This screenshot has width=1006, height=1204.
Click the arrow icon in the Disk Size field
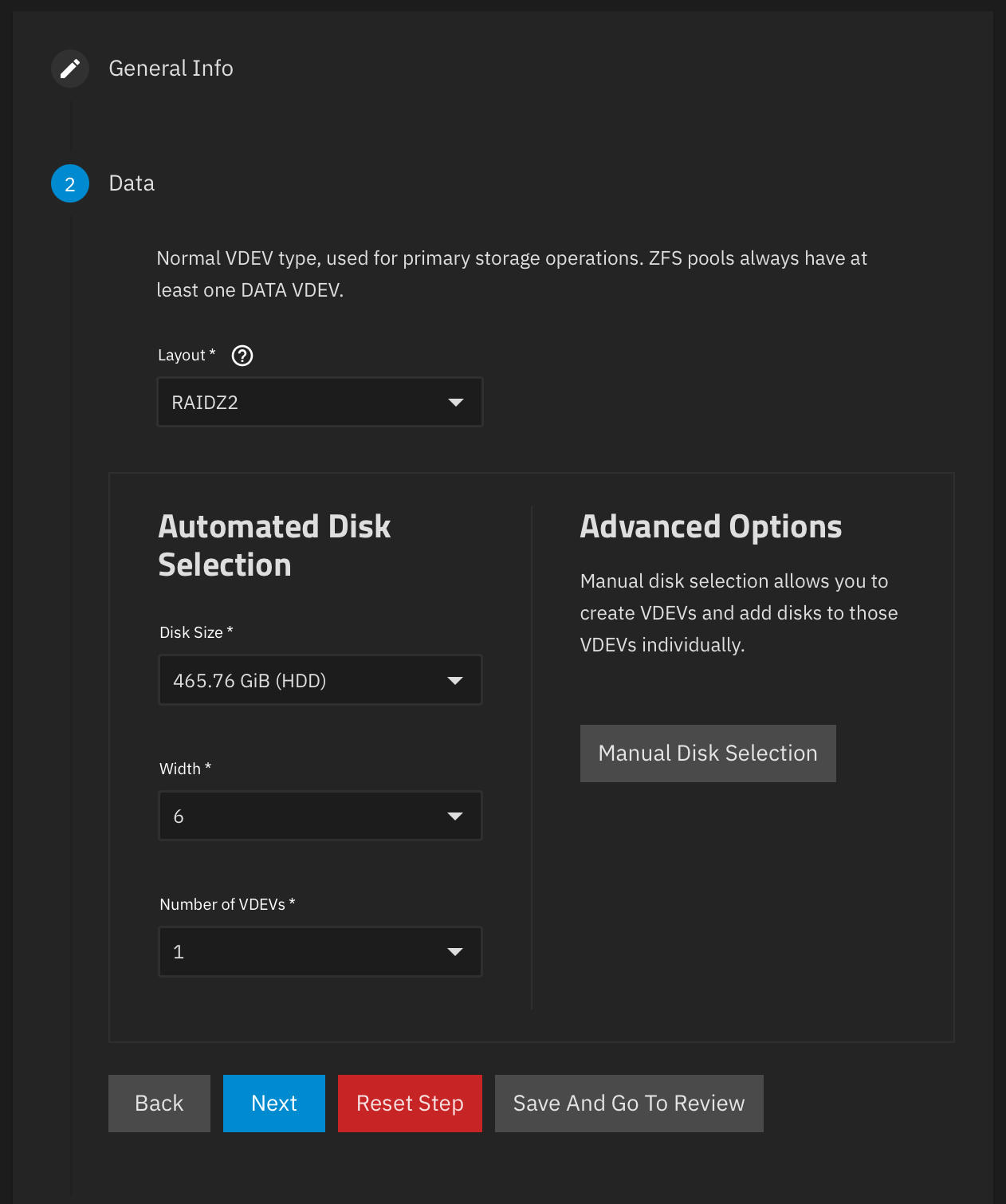(x=455, y=681)
